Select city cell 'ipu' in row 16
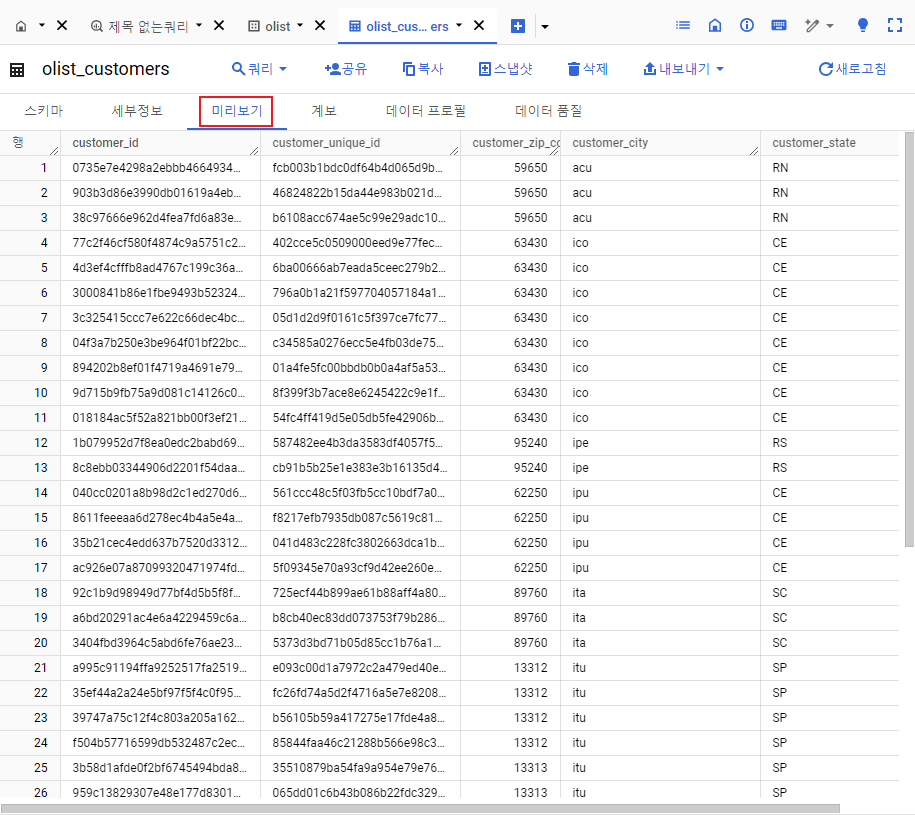The width and height of the screenshot is (915, 815). (661, 543)
